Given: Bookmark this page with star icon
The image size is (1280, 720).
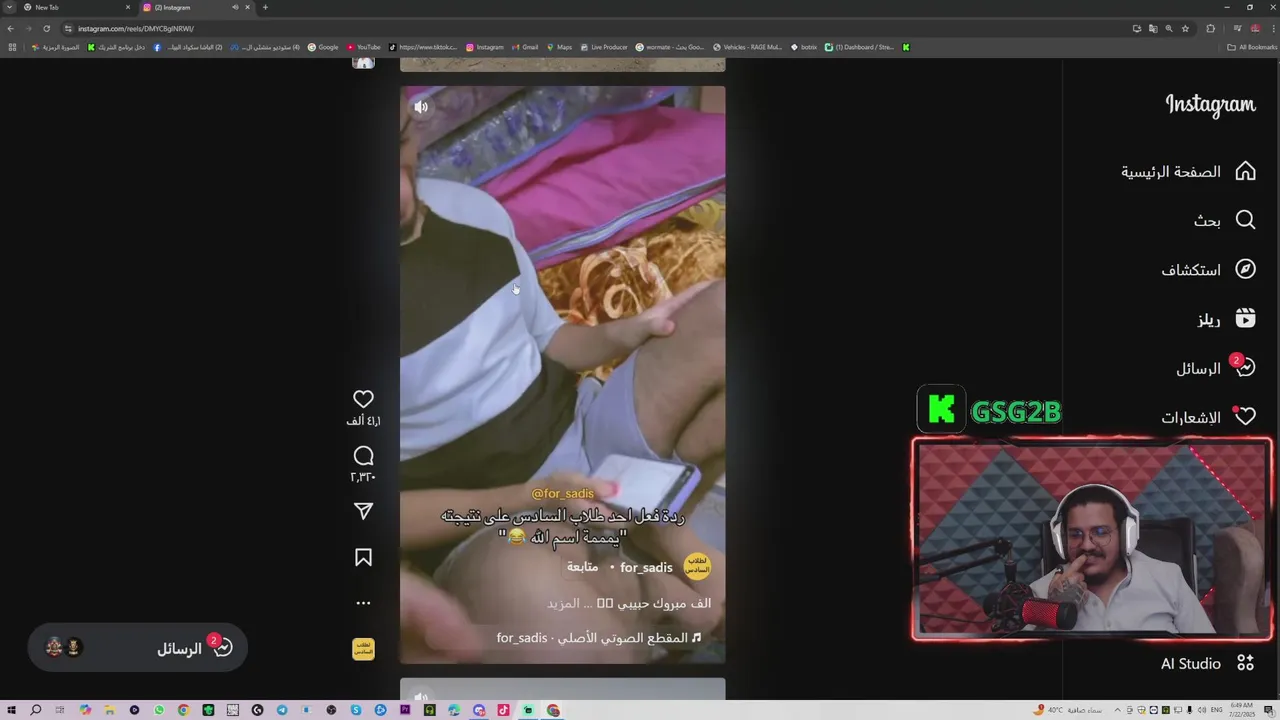Looking at the screenshot, I should point(1185,28).
